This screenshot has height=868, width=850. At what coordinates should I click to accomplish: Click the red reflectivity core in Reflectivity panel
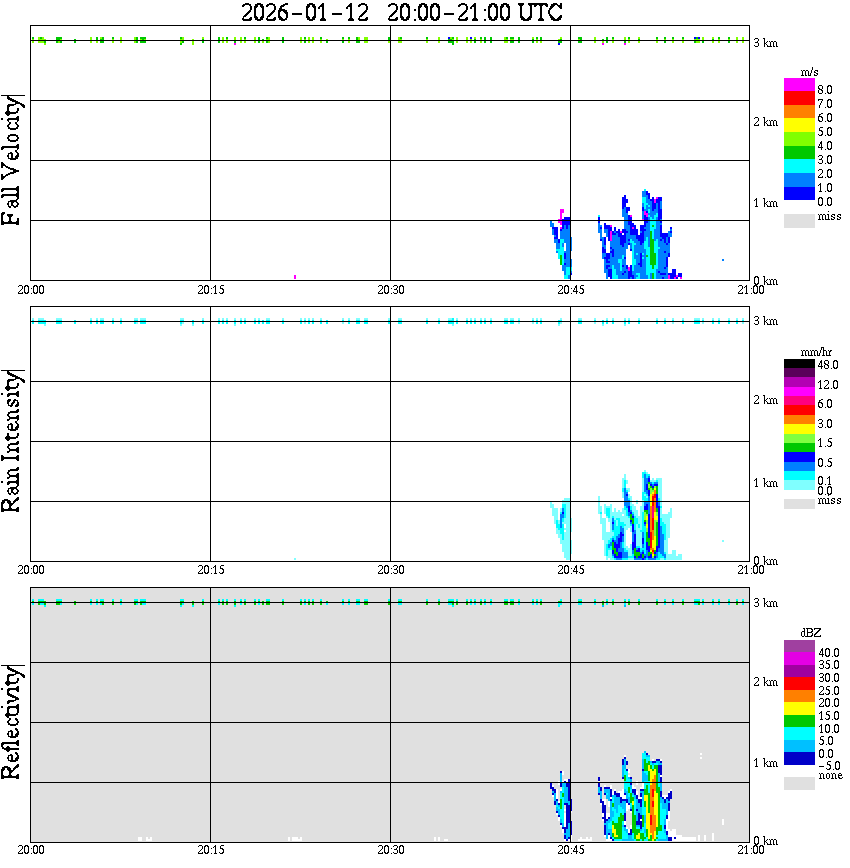coord(654,803)
